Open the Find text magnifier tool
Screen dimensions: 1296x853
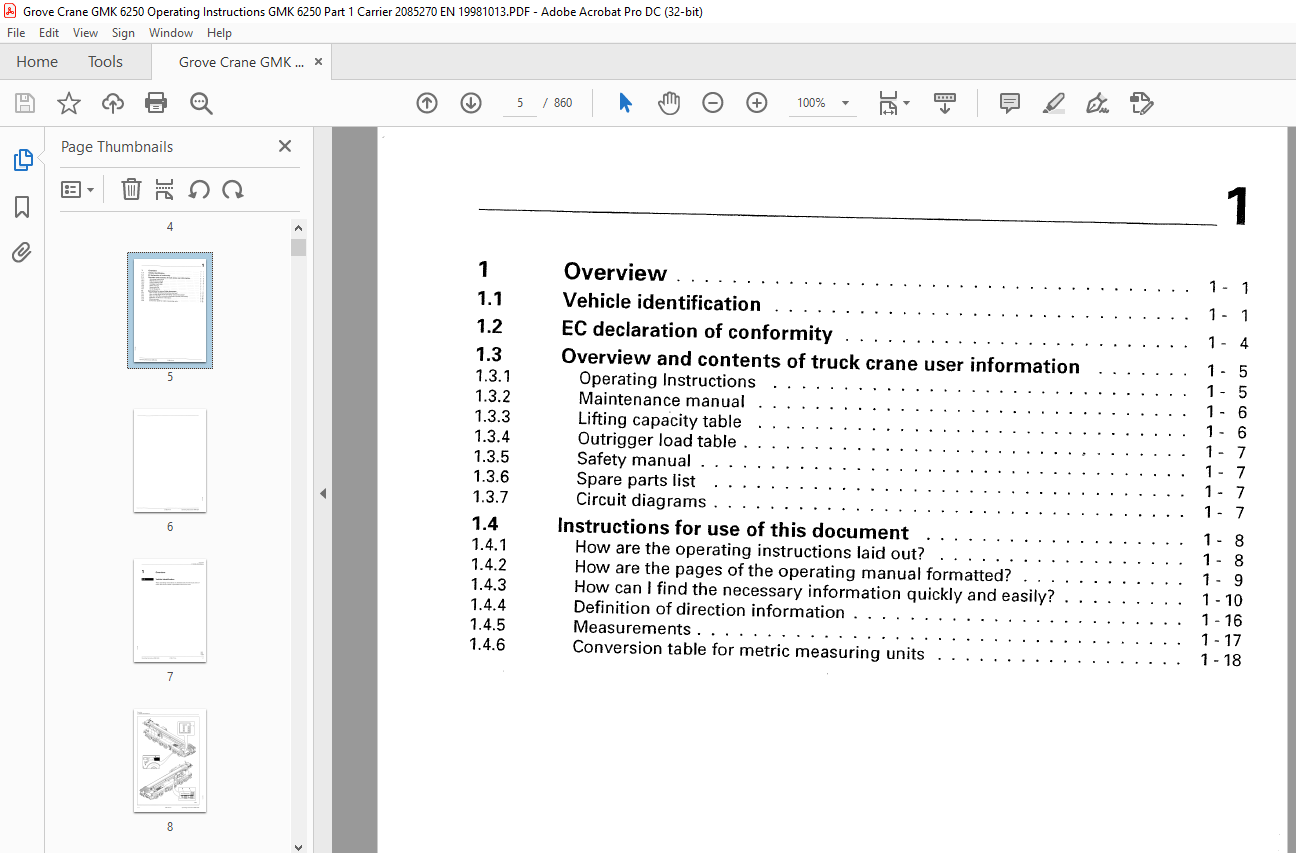click(x=202, y=103)
